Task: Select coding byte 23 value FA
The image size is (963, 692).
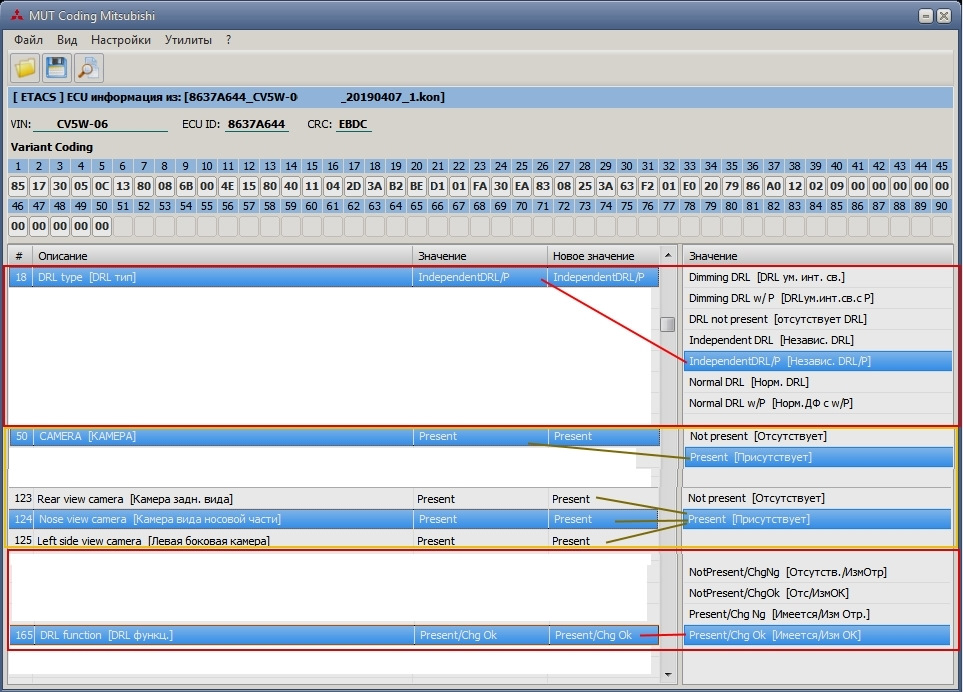Action: (480, 186)
